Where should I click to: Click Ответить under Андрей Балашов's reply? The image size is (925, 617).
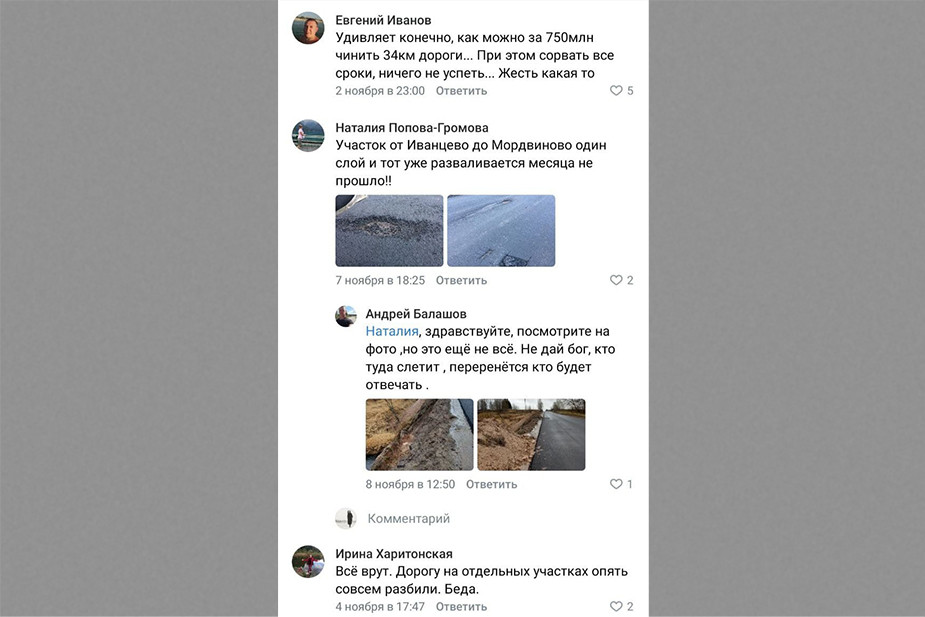click(491, 484)
